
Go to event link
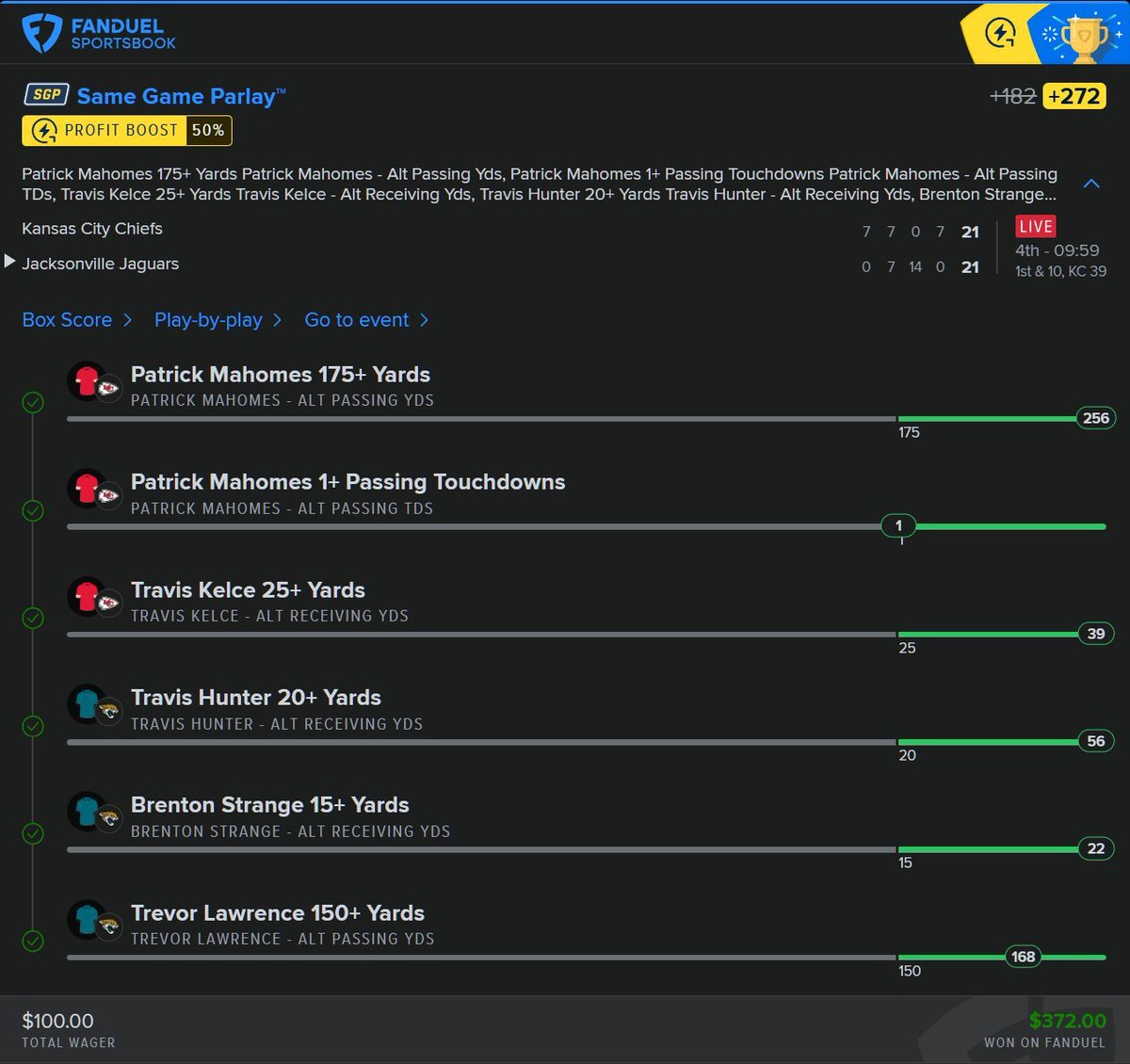pos(366,320)
